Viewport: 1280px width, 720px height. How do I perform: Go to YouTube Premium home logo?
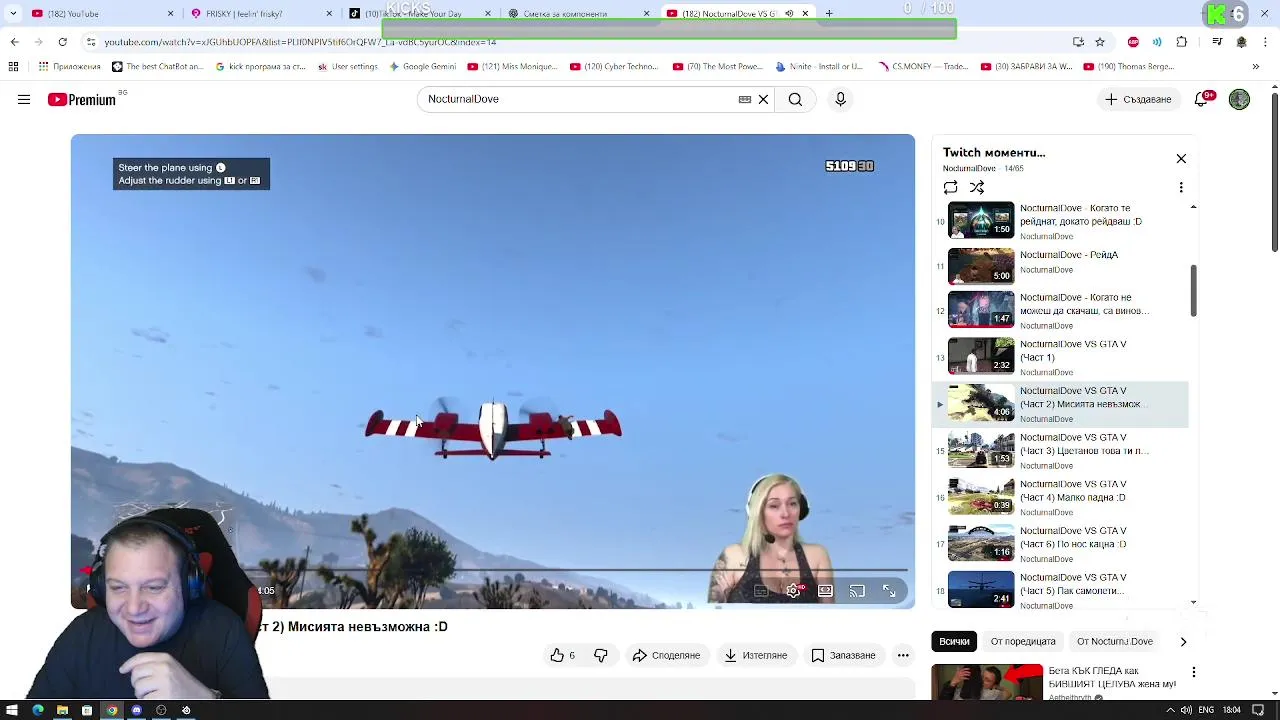(x=82, y=99)
